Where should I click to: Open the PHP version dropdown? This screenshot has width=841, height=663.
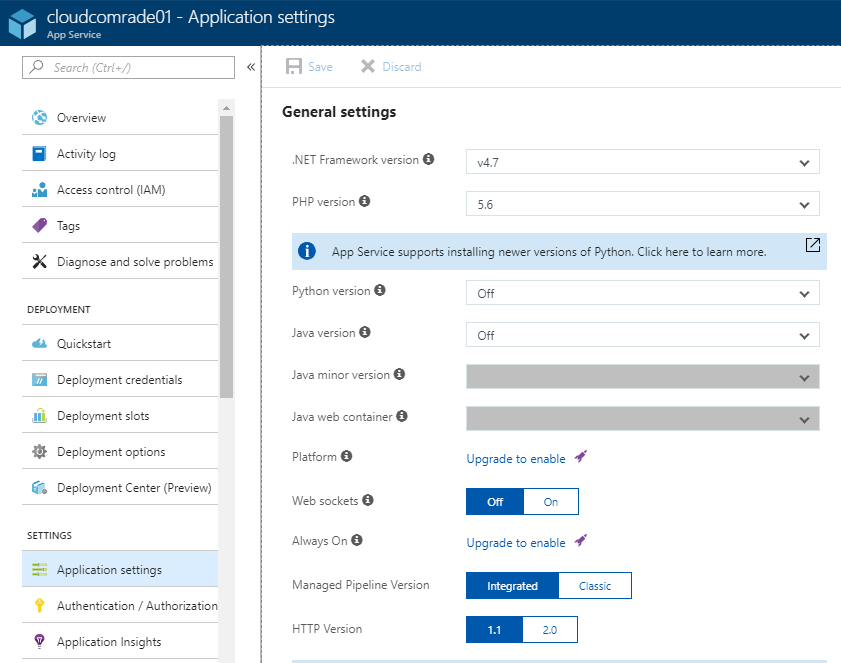(643, 204)
